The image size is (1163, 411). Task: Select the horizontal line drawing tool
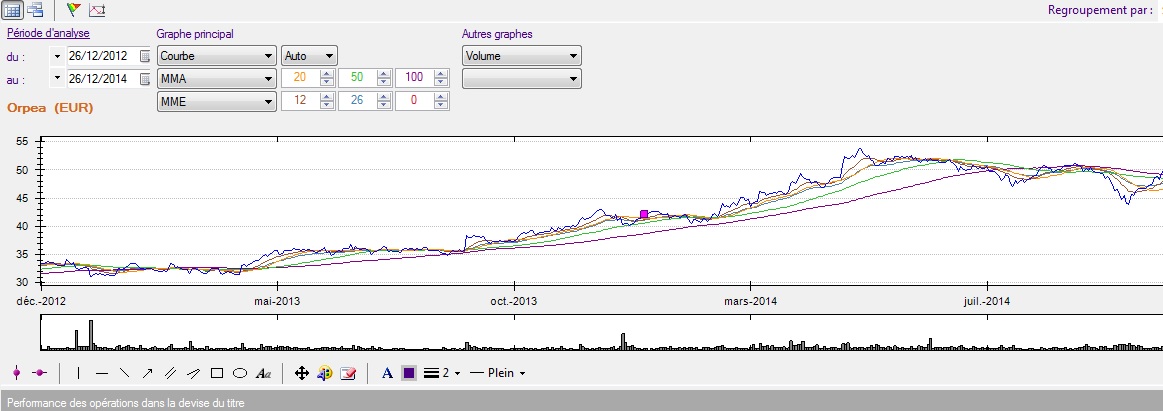[x=102, y=373]
